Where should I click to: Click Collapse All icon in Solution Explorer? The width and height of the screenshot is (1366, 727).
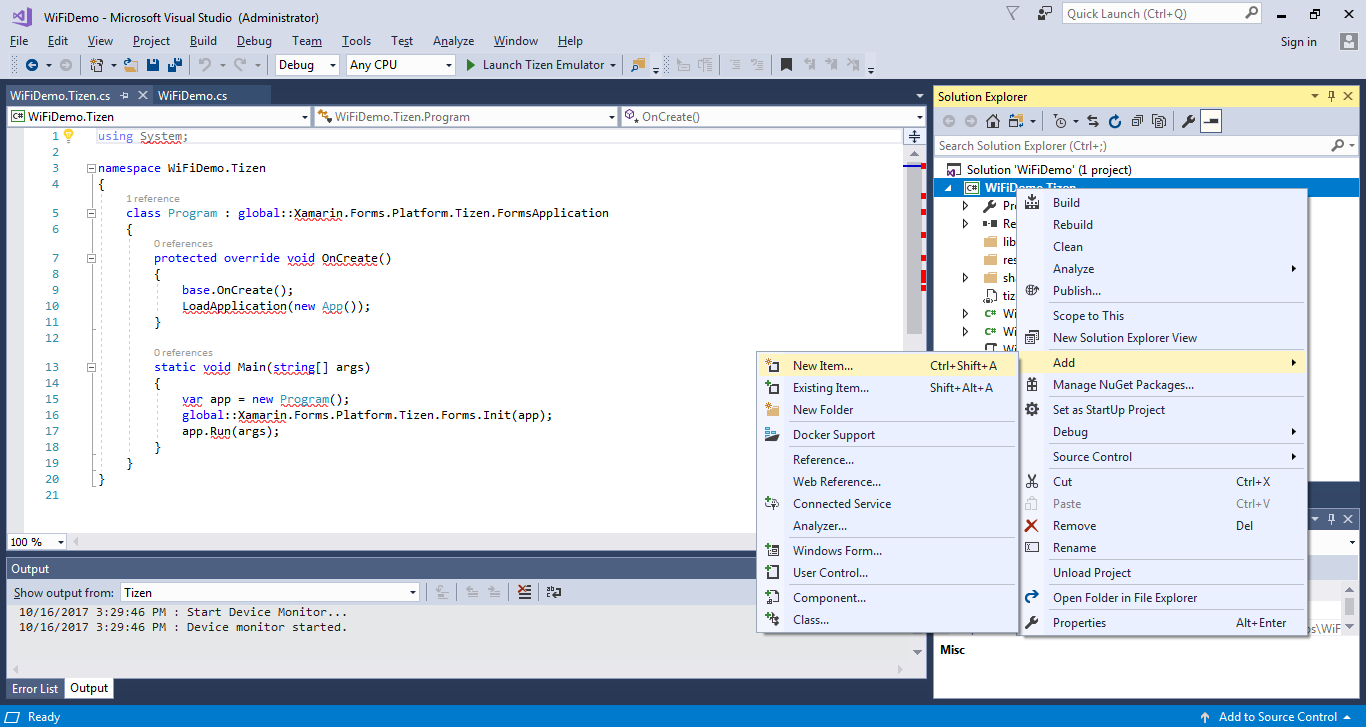coord(1137,122)
